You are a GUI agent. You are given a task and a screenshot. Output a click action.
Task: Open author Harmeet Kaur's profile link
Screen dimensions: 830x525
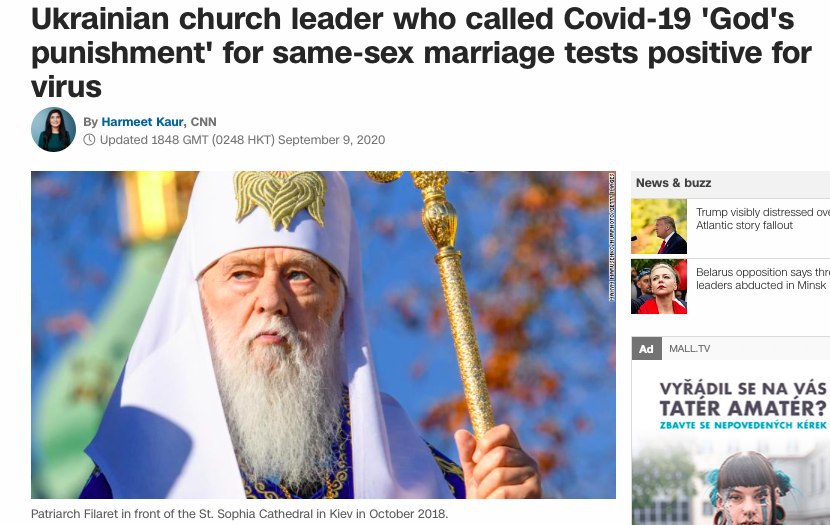tap(142, 122)
